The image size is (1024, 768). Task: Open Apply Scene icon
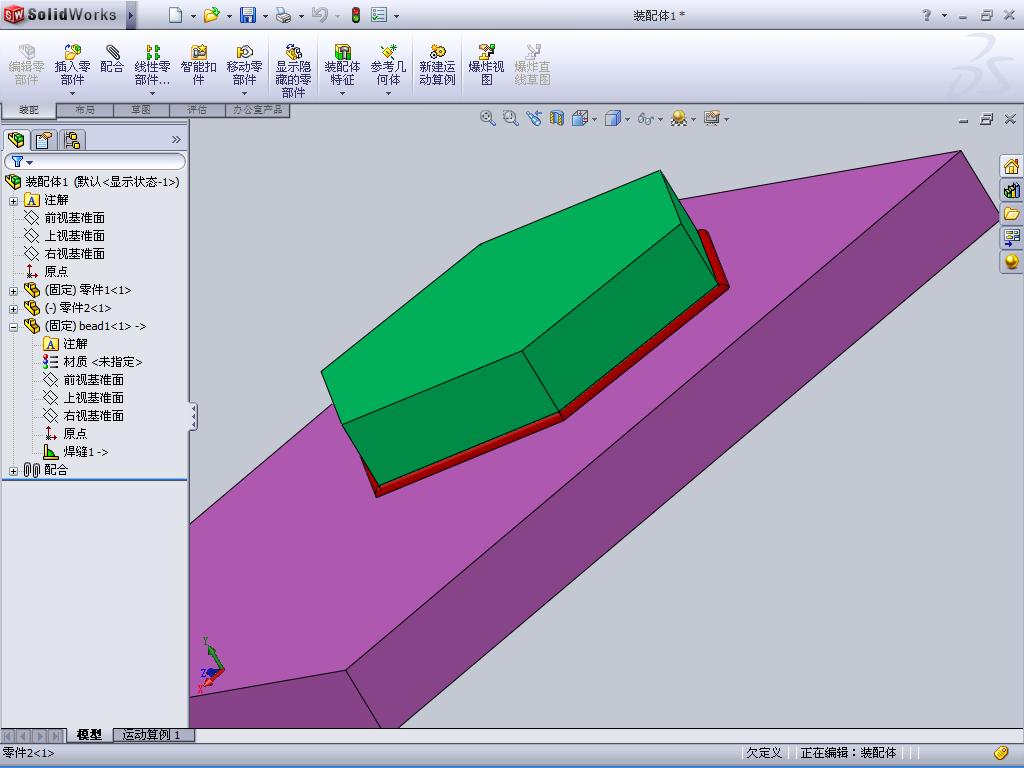tap(679, 118)
